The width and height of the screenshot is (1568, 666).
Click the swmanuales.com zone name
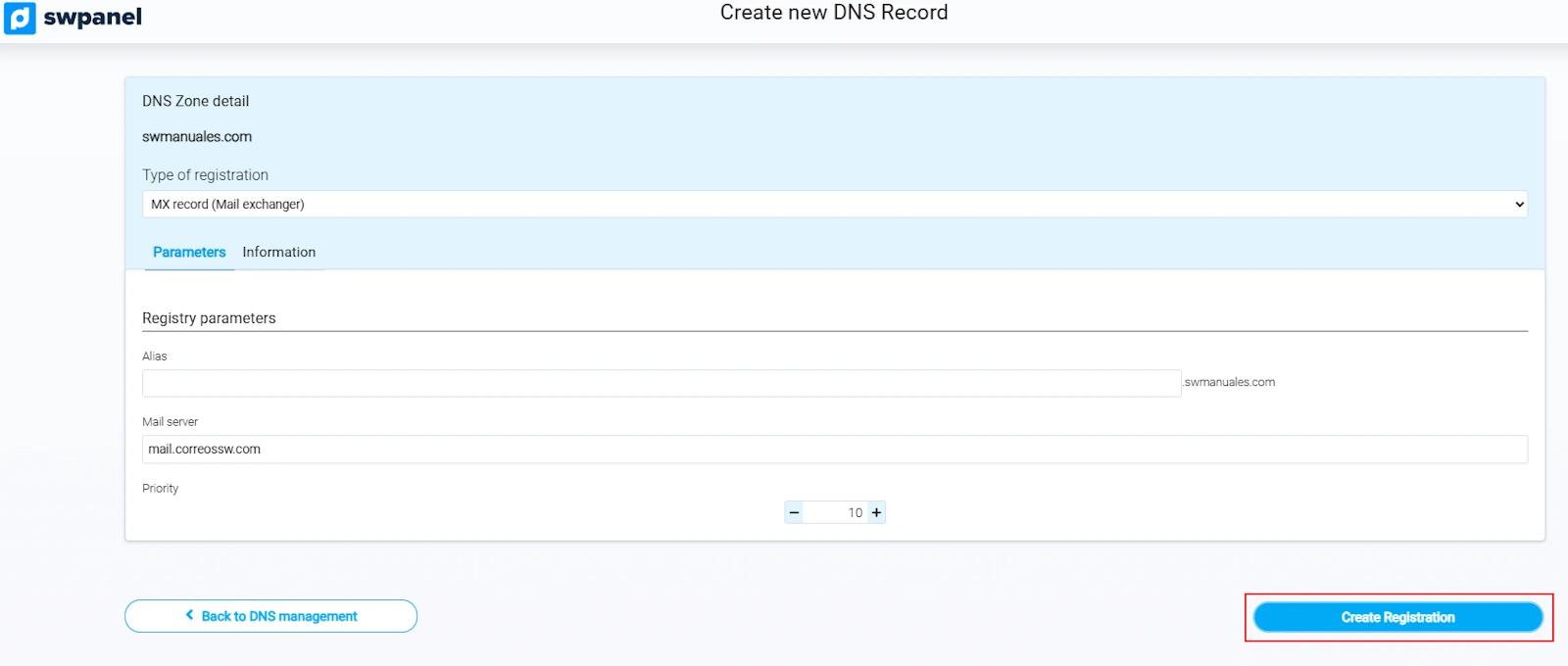point(197,137)
